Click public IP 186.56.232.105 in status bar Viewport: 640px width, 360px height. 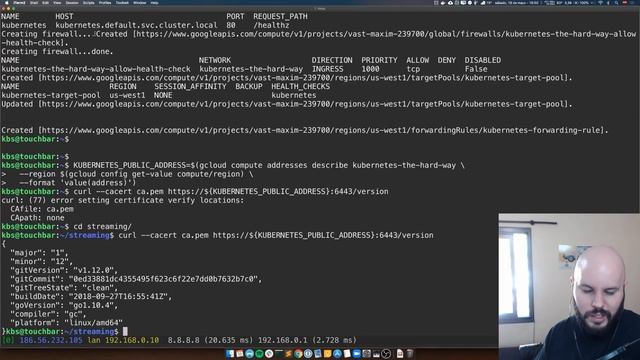[x=51, y=340]
